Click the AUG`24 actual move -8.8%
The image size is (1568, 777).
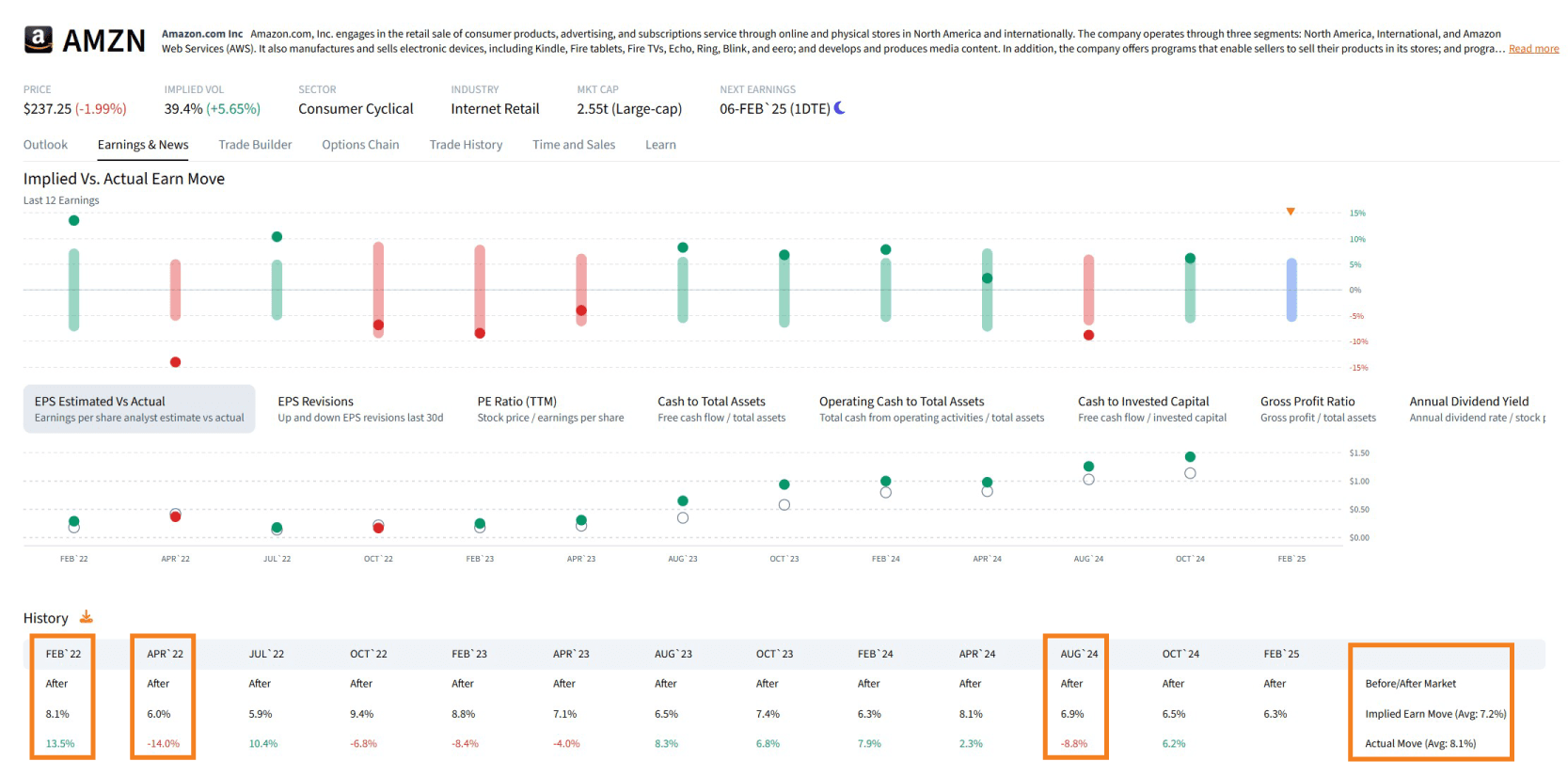(x=1074, y=743)
